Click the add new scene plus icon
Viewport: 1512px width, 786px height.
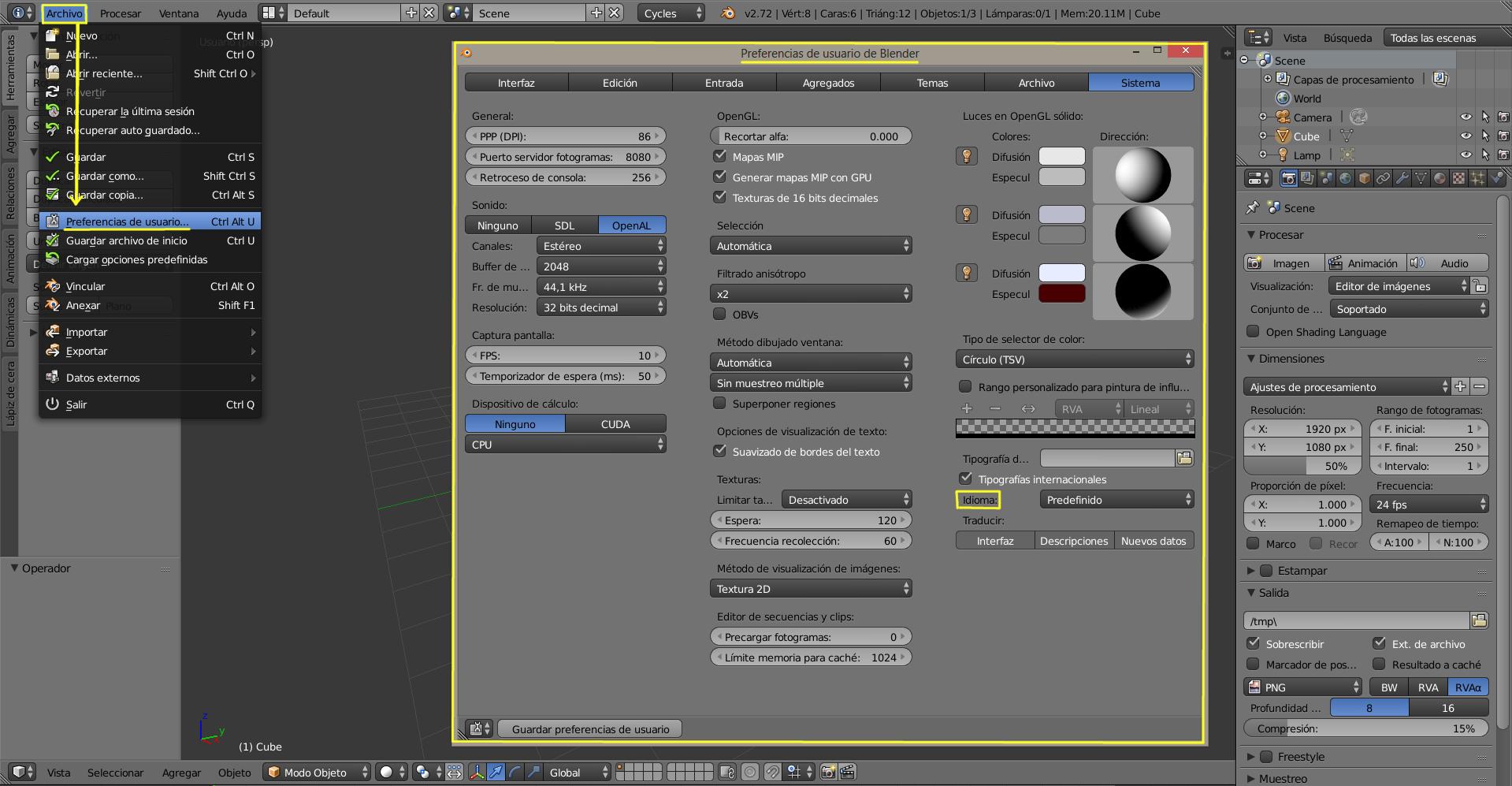click(x=596, y=13)
